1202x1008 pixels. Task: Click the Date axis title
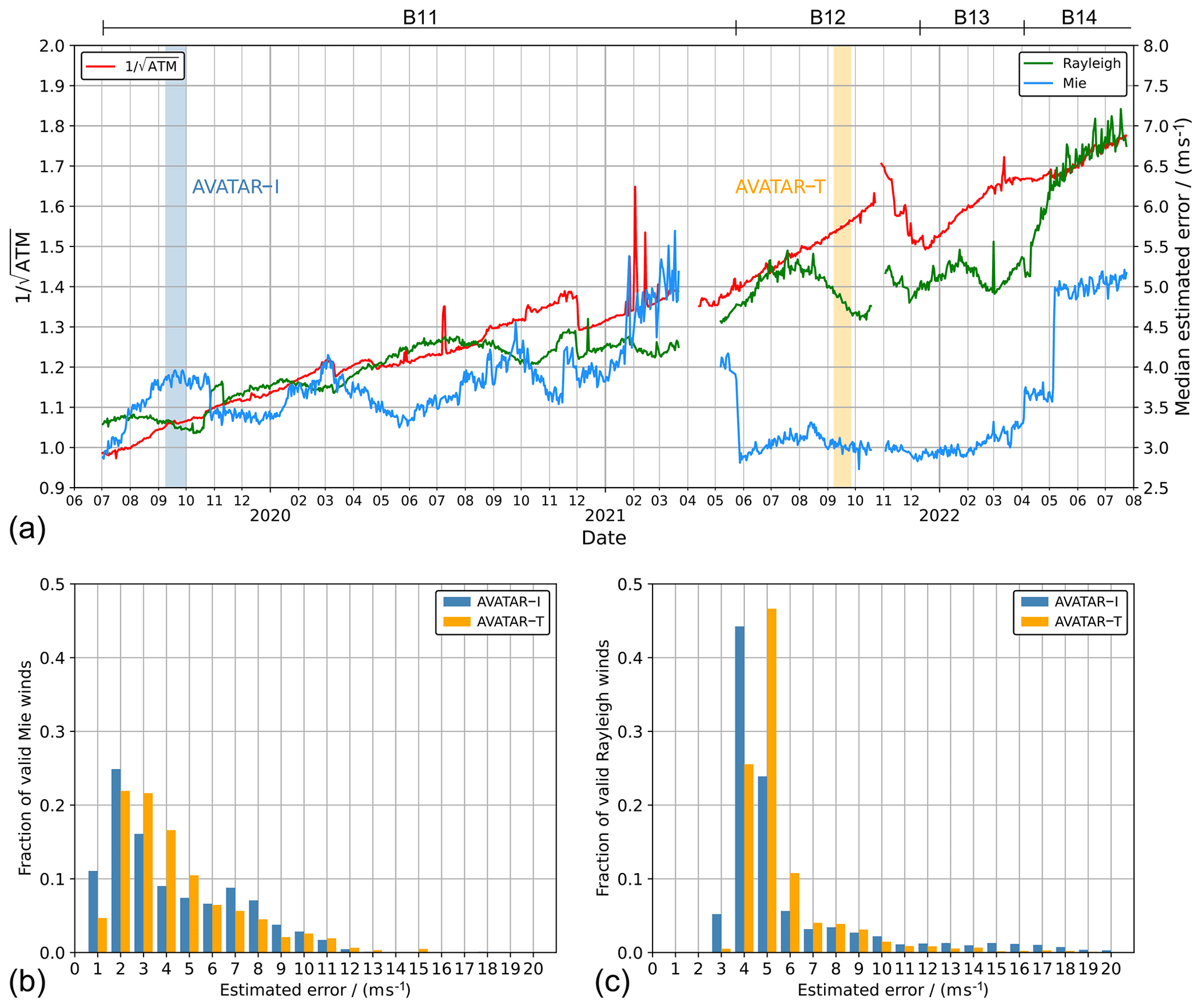tap(604, 538)
